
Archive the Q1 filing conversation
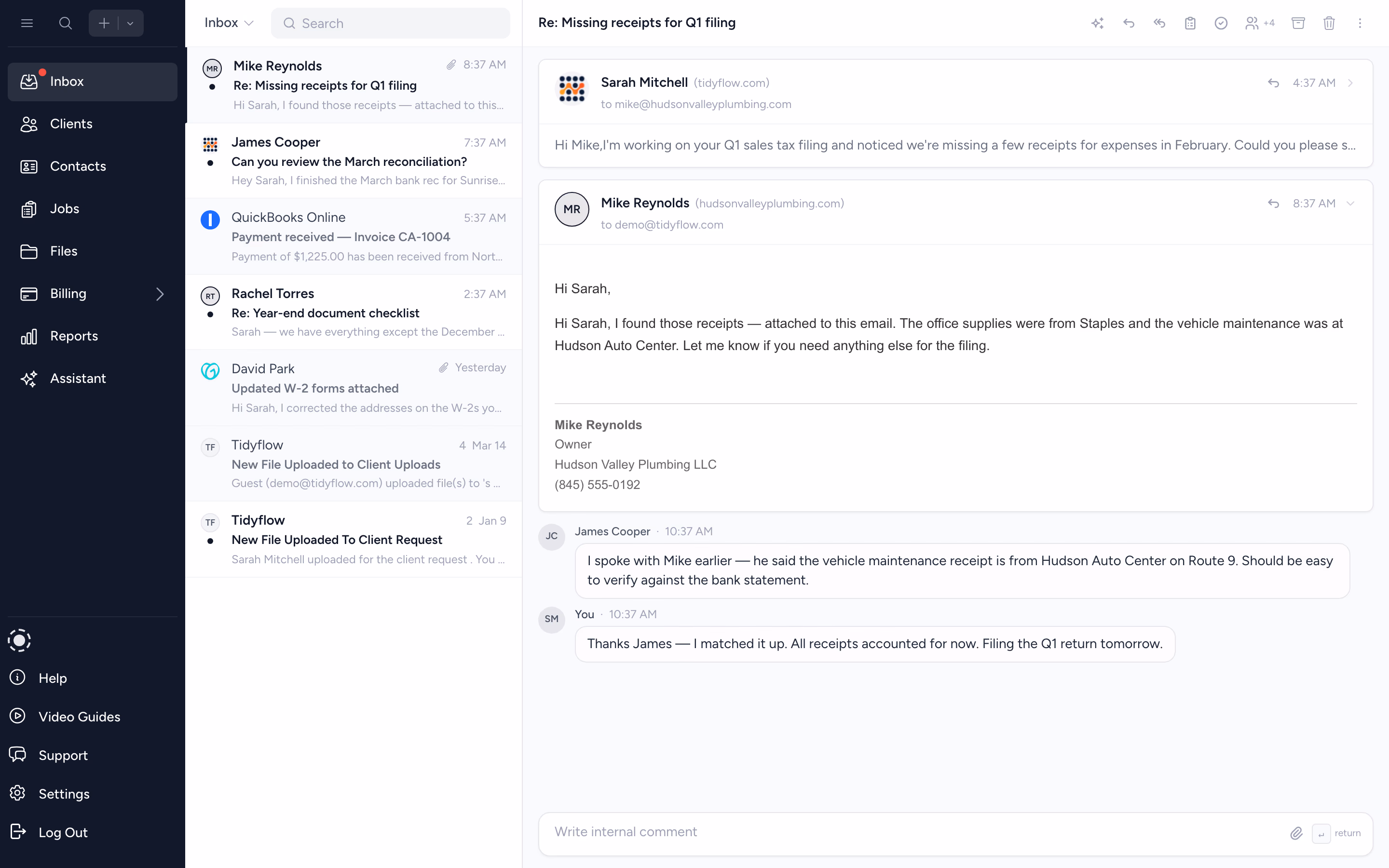point(1298,23)
